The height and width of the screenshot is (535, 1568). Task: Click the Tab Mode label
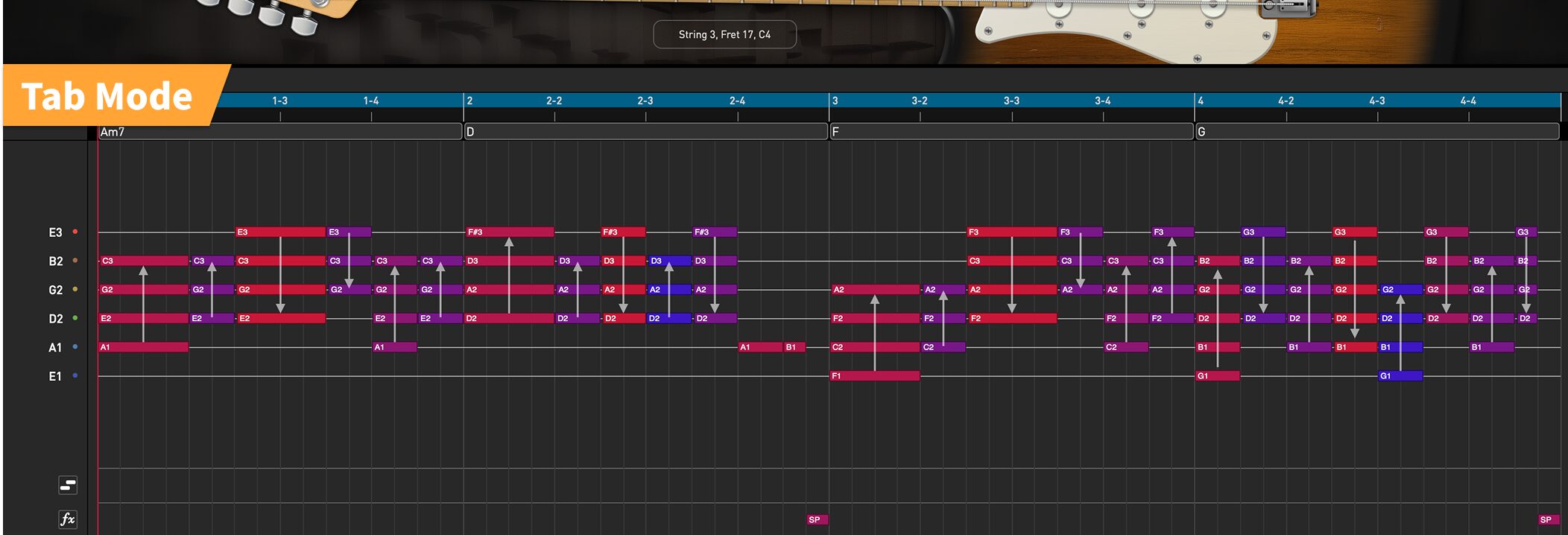click(x=107, y=96)
